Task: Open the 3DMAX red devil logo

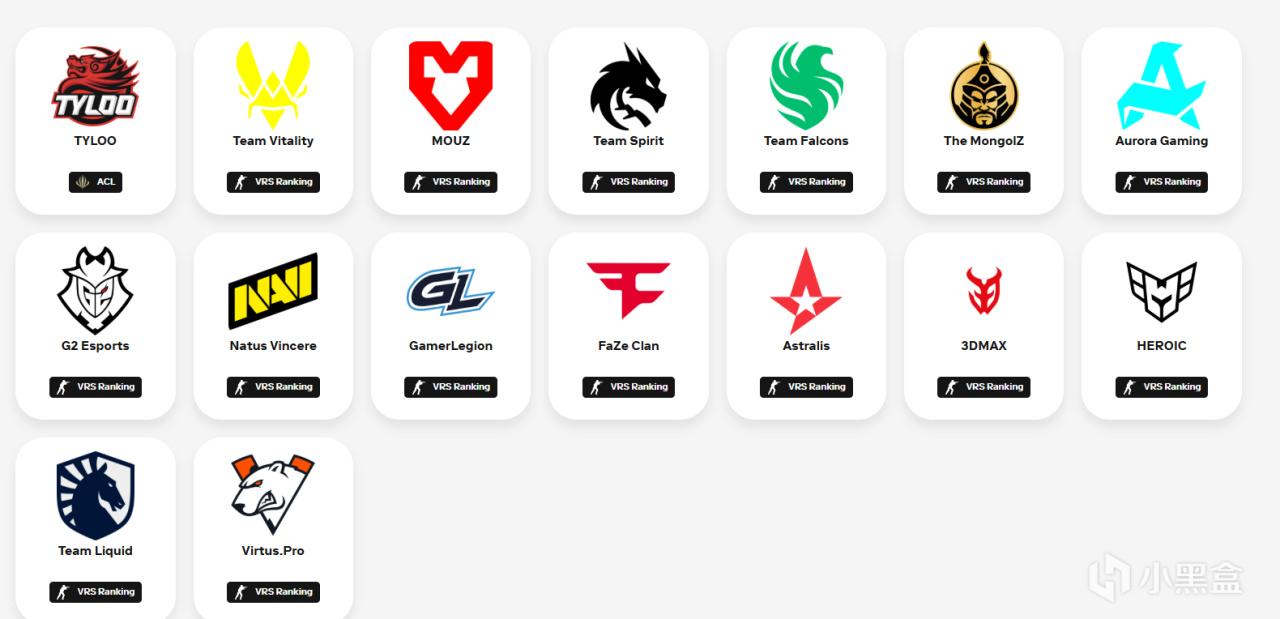Action: pyautogui.click(x=984, y=291)
